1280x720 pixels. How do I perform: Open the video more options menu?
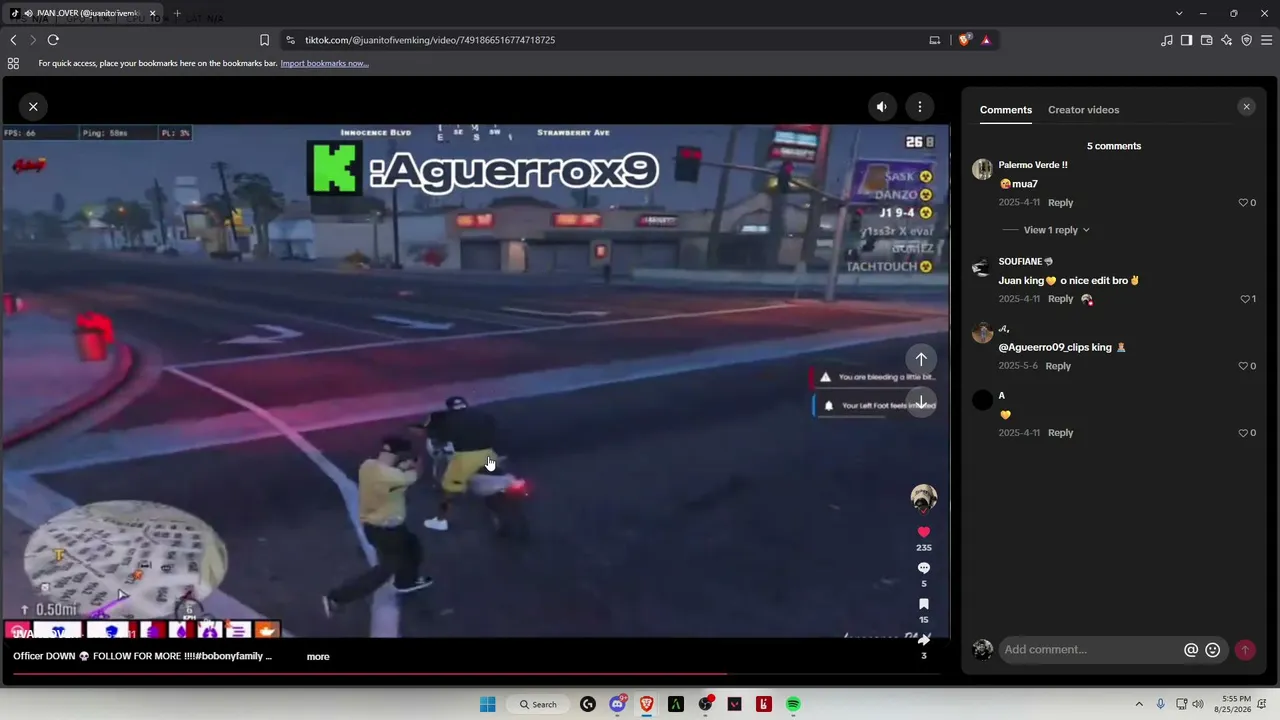[920, 107]
